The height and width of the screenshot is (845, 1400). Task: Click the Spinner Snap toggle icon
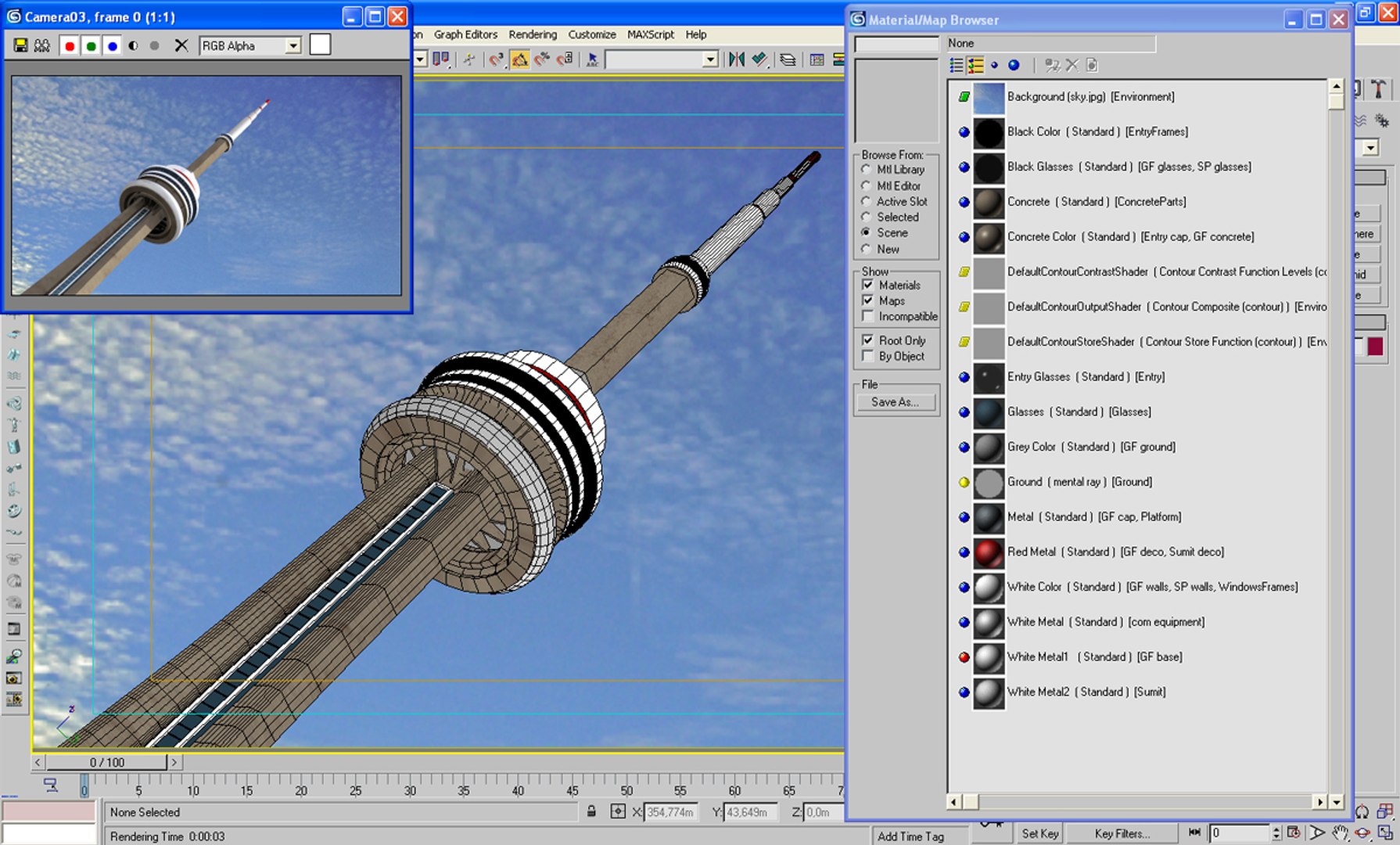pyautogui.click(x=565, y=59)
